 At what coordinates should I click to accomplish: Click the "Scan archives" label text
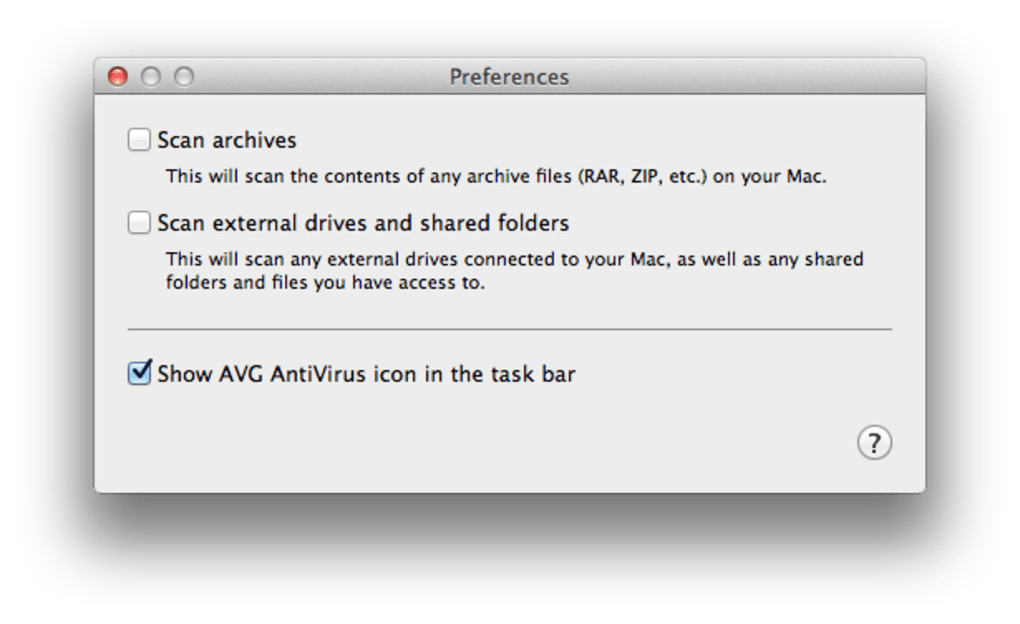pyautogui.click(x=227, y=140)
